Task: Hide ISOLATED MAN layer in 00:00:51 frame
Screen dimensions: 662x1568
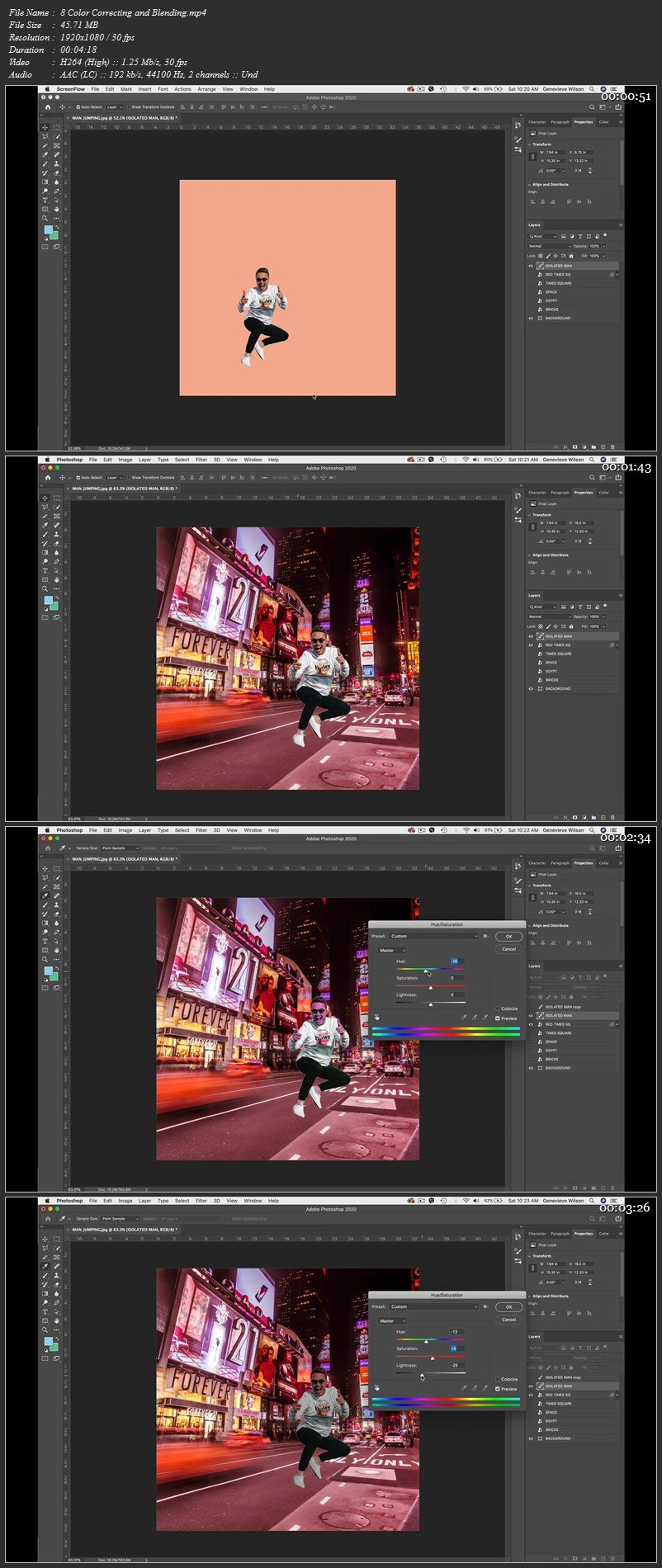Action: pyautogui.click(x=531, y=266)
